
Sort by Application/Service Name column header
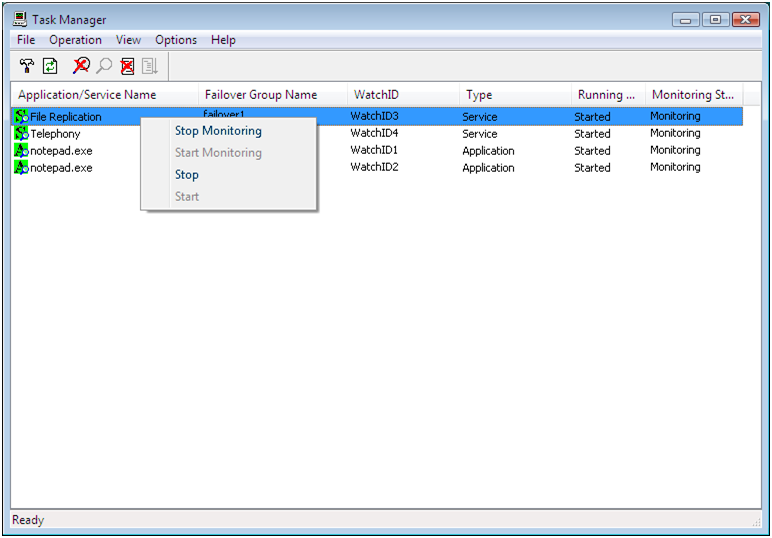(x=87, y=95)
